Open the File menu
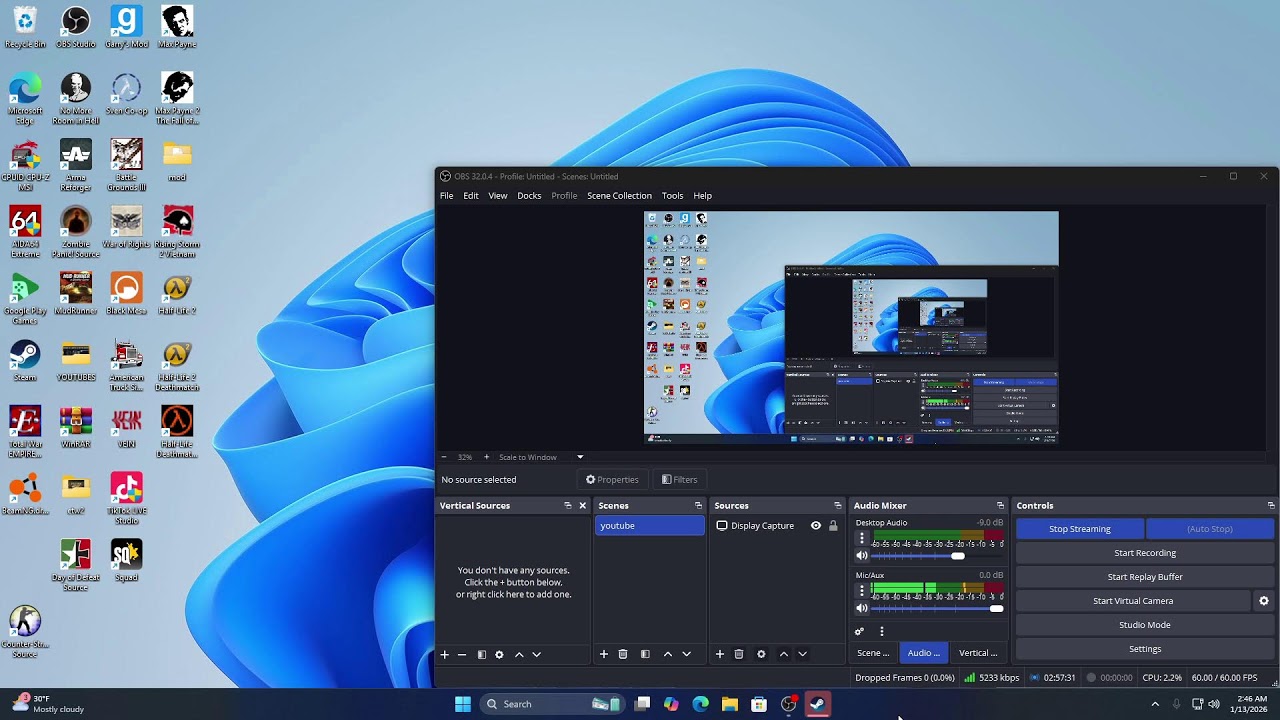1280x720 pixels. pos(447,196)
